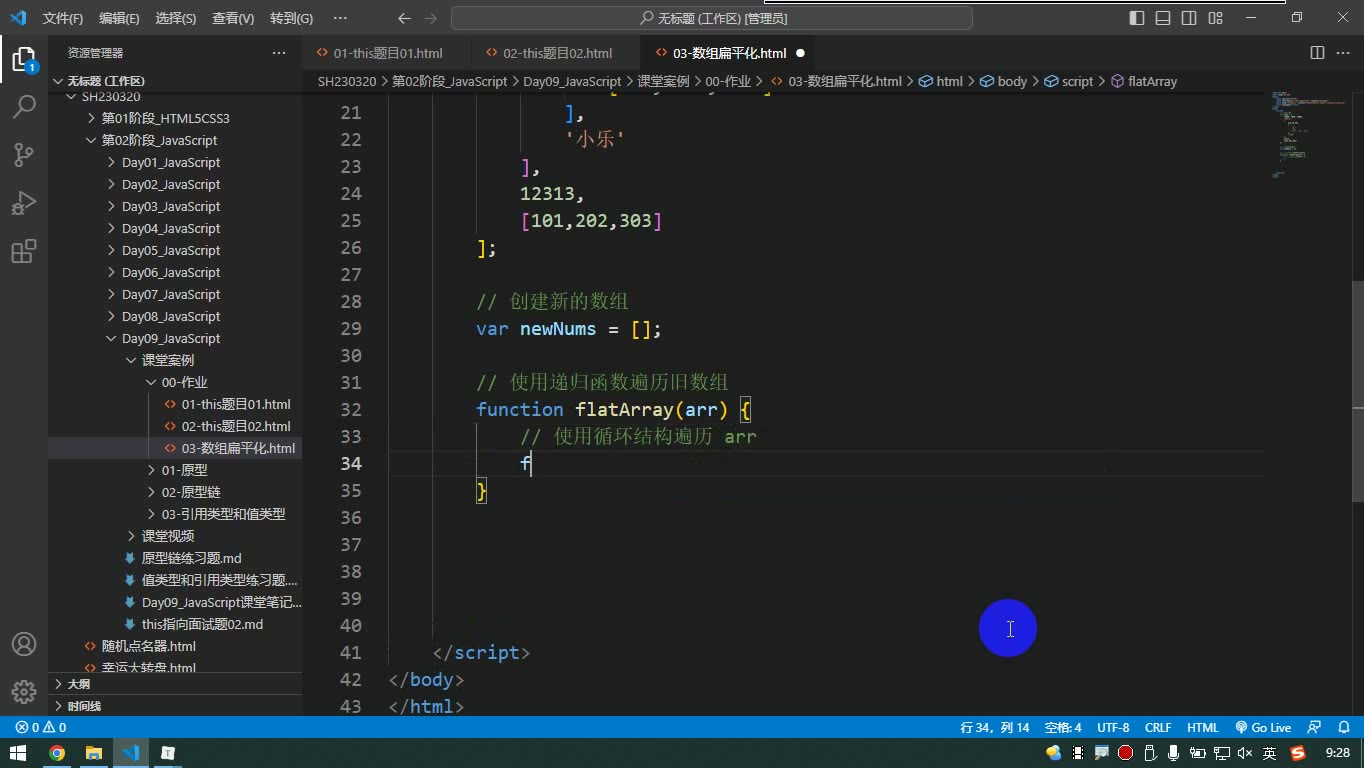Viewport: 1364px width, 768px height.
Task: Open the 选择(S) menu
Action: click(x=176, y=19)
